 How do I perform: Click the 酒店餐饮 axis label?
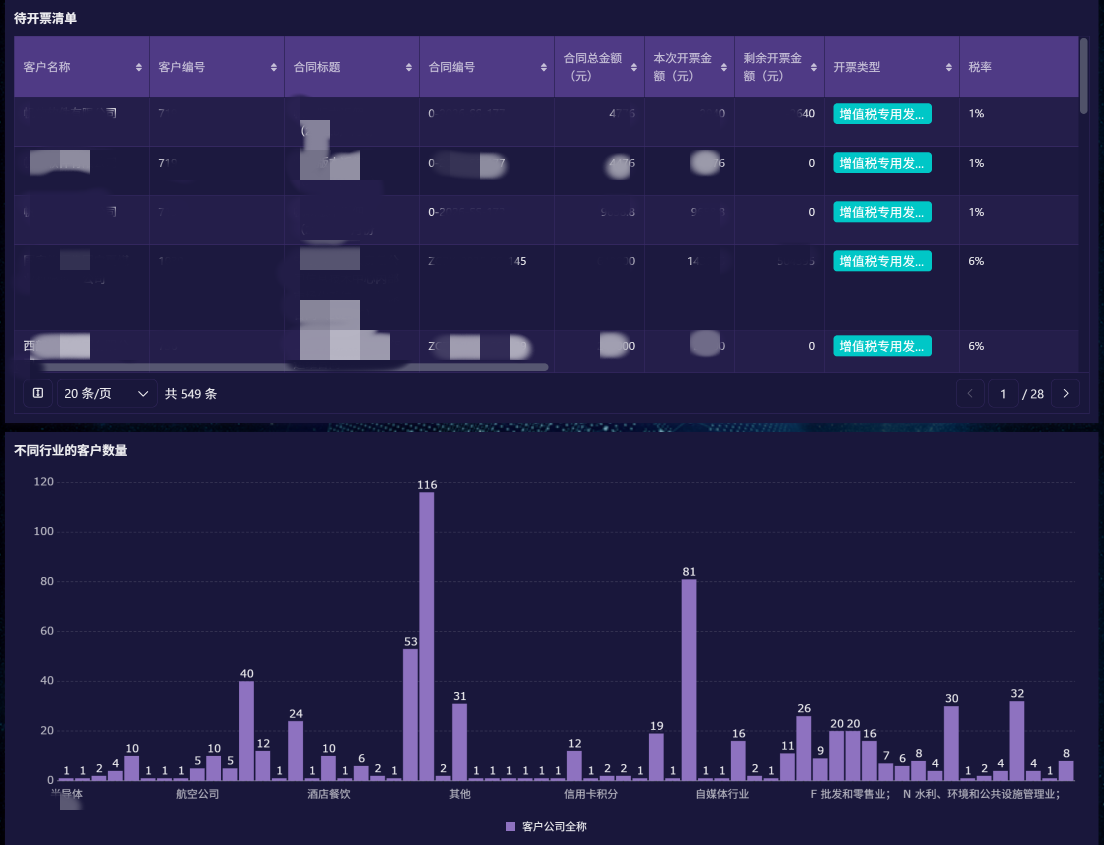329,794
